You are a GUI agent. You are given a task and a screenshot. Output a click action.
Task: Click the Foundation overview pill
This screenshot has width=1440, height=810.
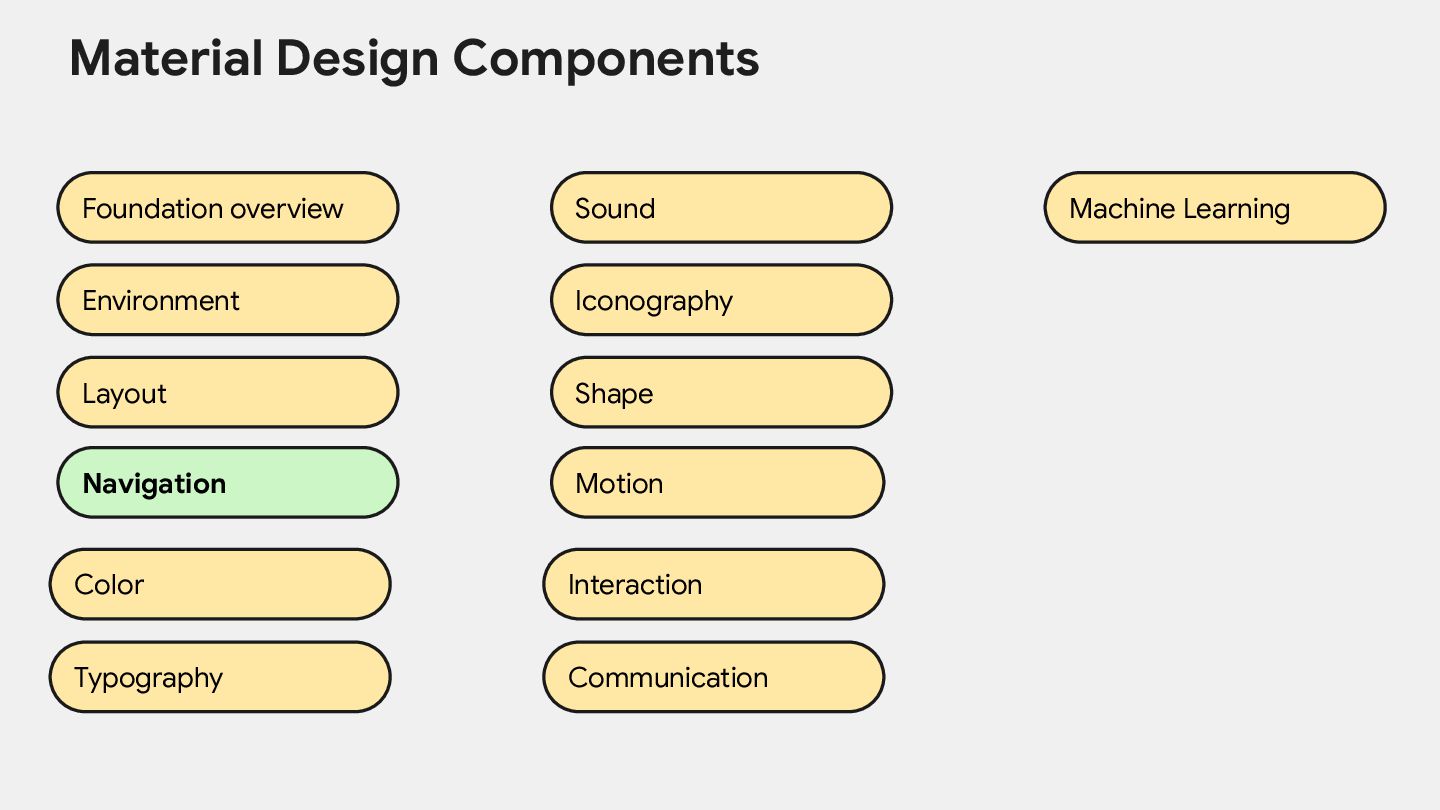[228, 208]
